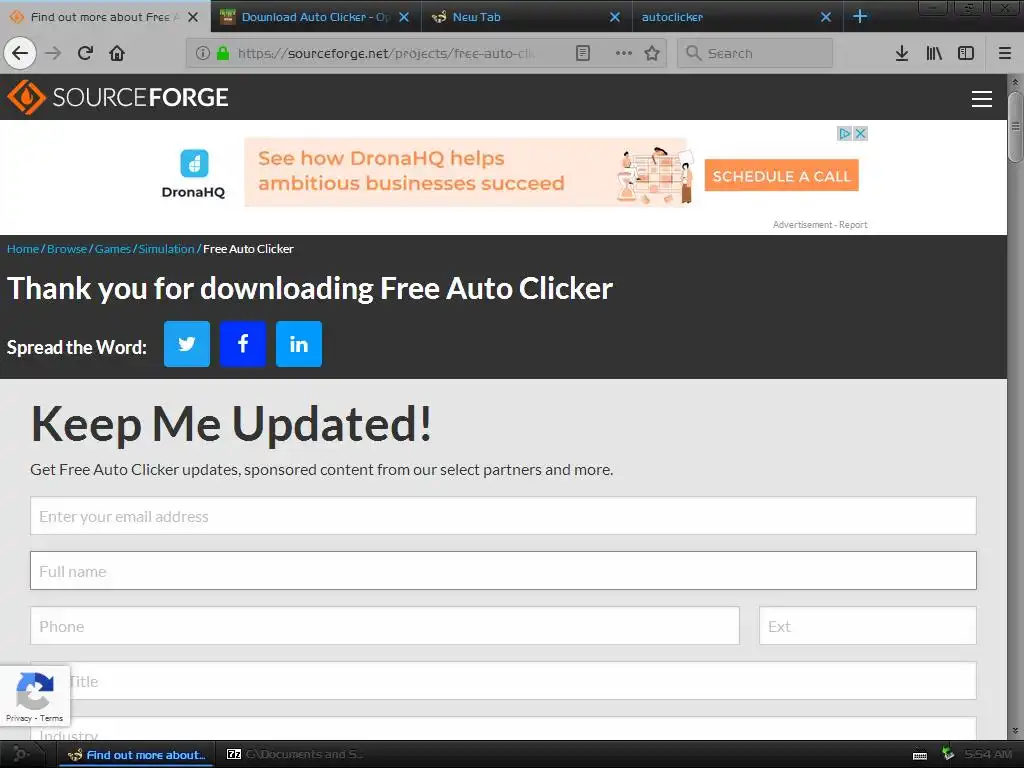
Task: Close the DronaHQ advertisement
Action: click(x=861, y=133)
